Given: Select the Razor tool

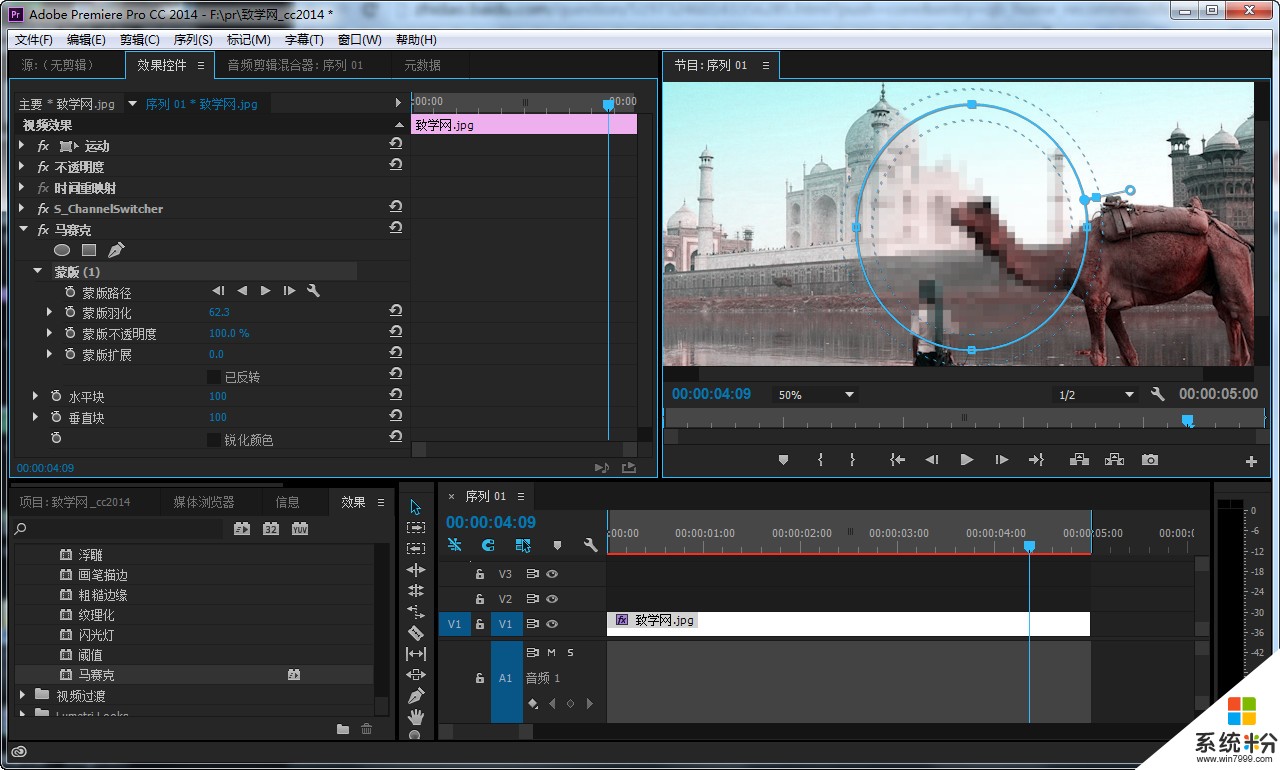Looking at the screenshot, I should [416, 633].
